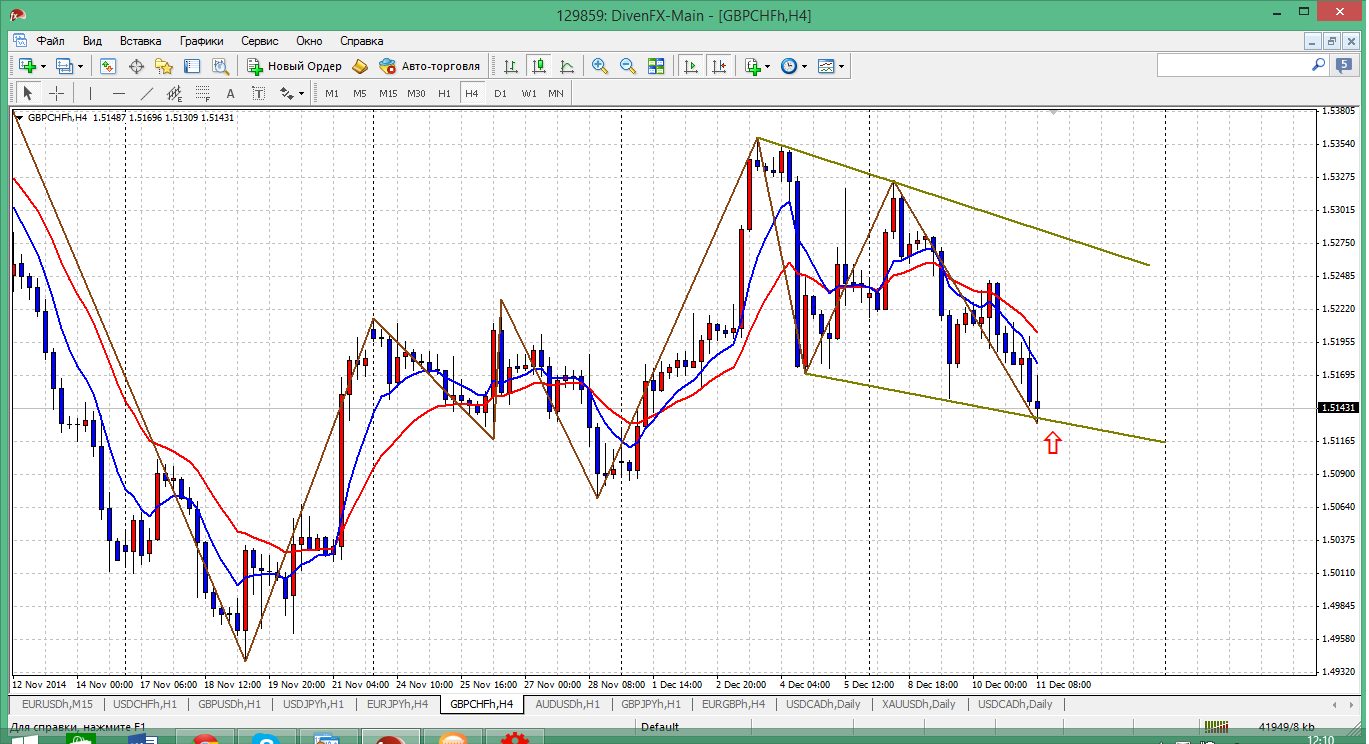Image resolution: width=1369 pixels, height=744 pixels.
Task: Open the chart Templates icon
Action: pyautogui.click(x=826, y=66)
